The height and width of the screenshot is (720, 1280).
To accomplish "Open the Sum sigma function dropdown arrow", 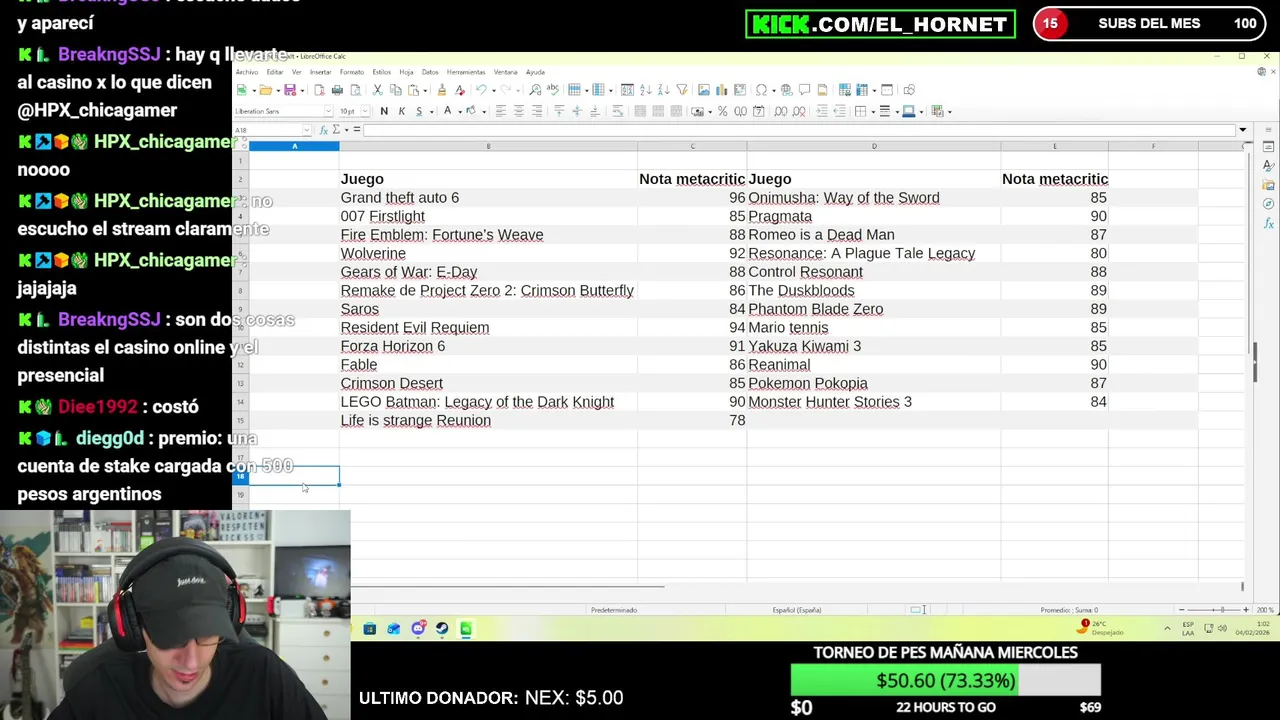I will [346, 130].
